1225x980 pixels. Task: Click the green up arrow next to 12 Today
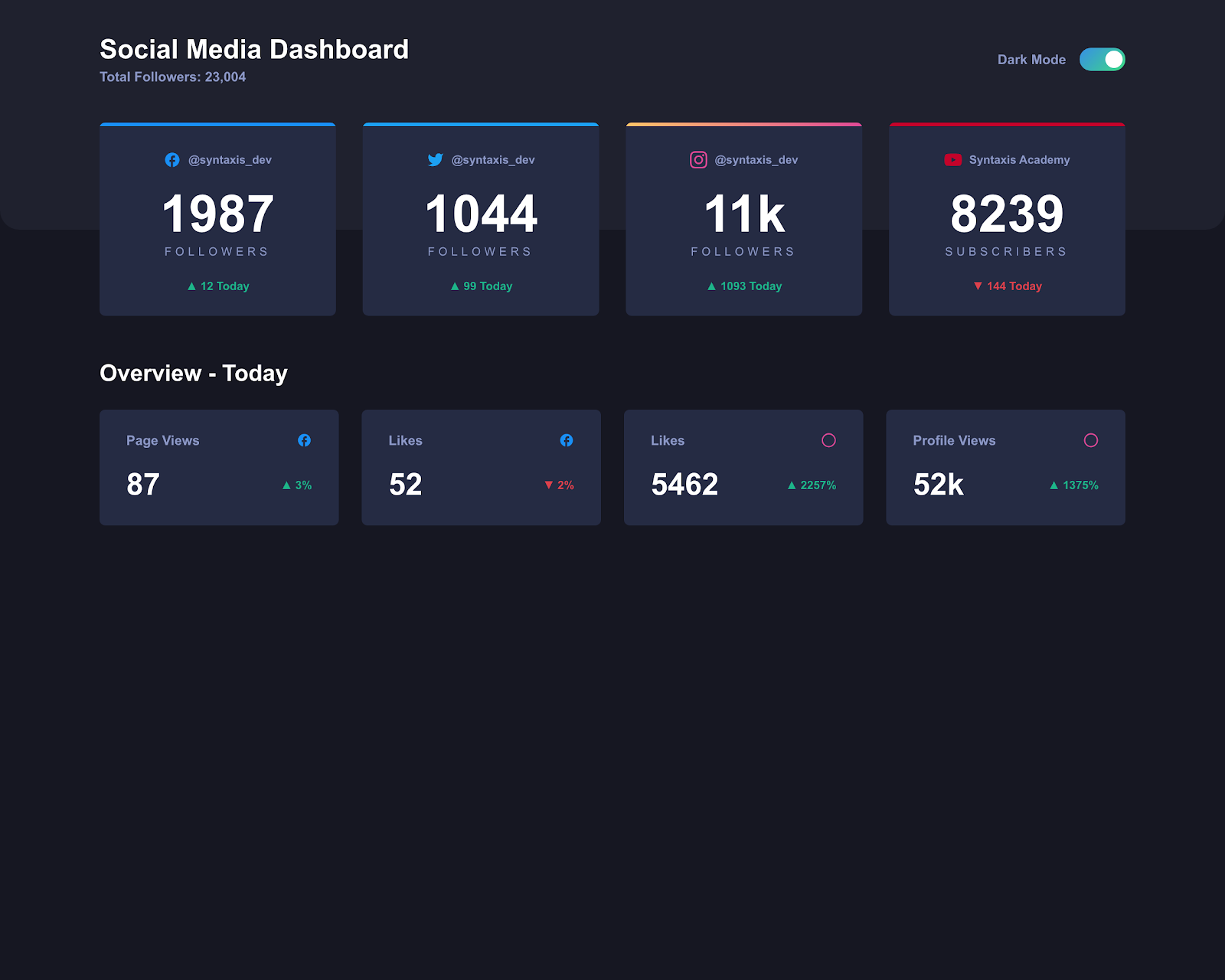coord(191,286)
